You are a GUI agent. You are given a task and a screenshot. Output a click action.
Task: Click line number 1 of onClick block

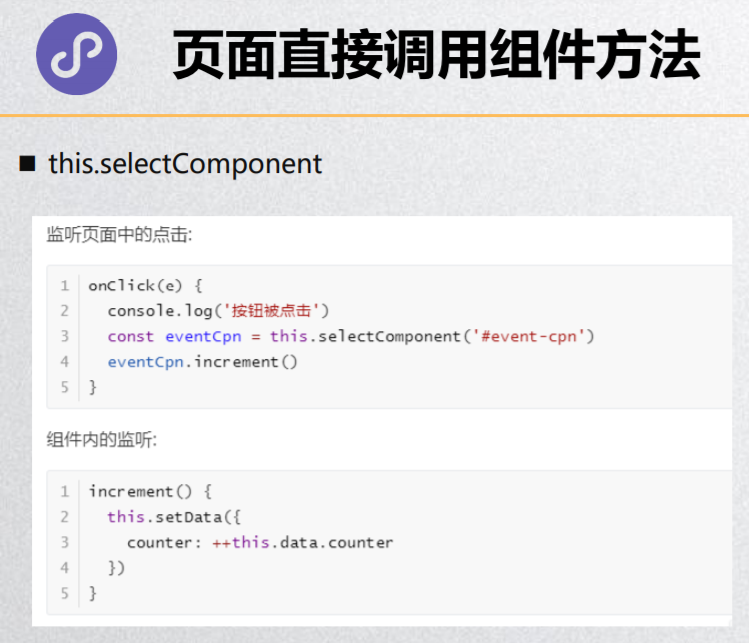[x=64, y=286]
